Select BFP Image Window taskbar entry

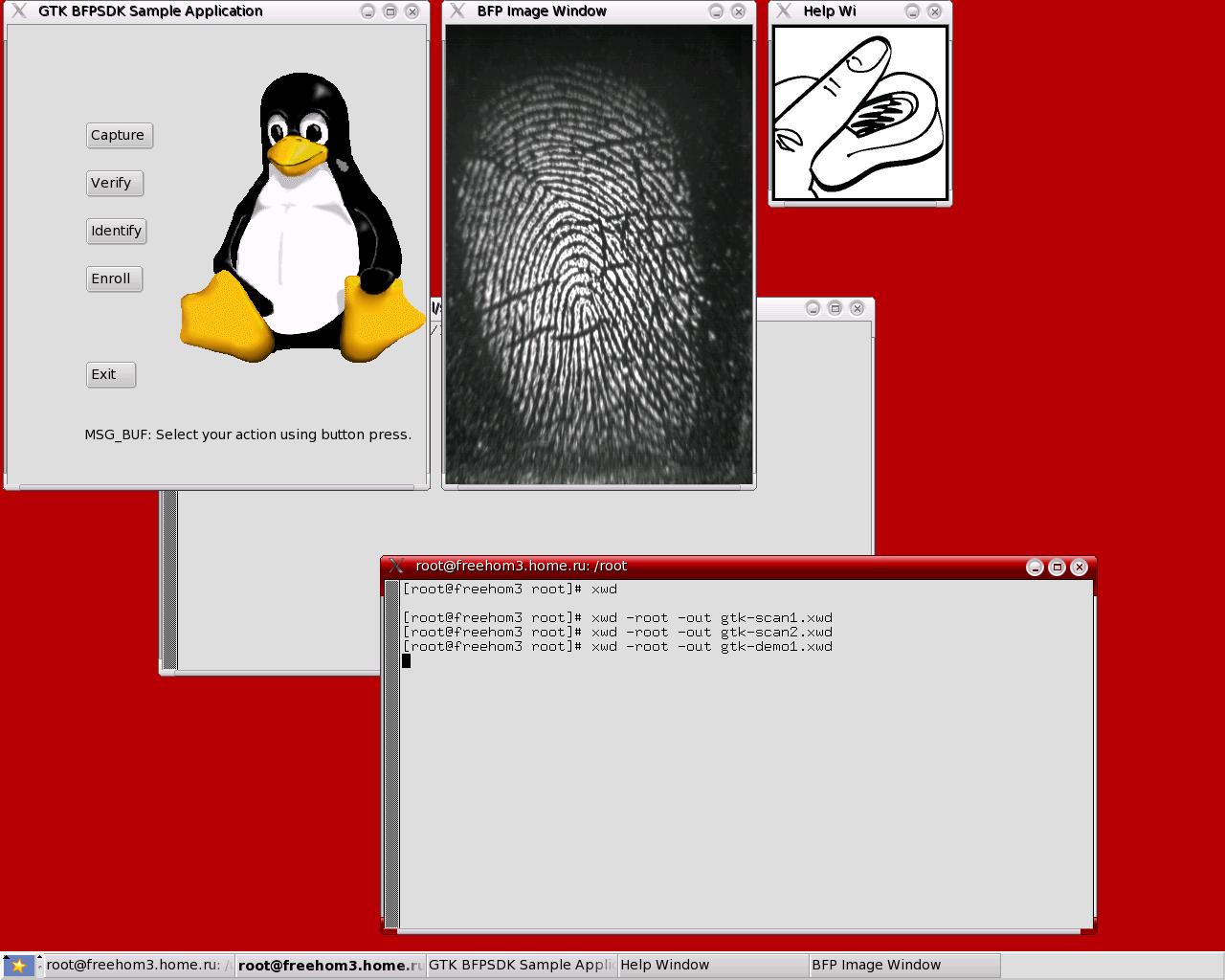click(x=903, y=966)
